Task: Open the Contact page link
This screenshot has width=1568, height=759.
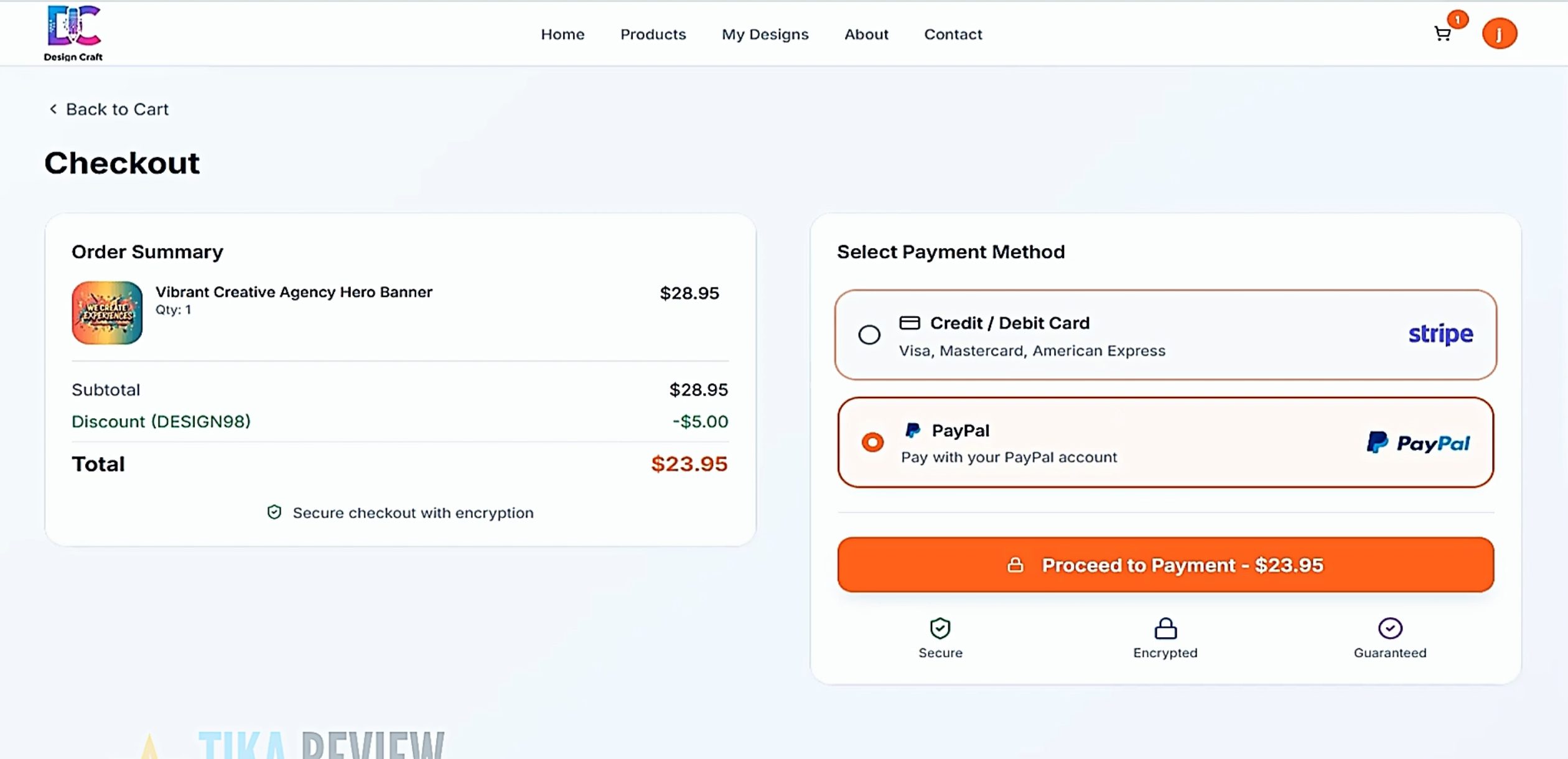Action: pos(953,35)
